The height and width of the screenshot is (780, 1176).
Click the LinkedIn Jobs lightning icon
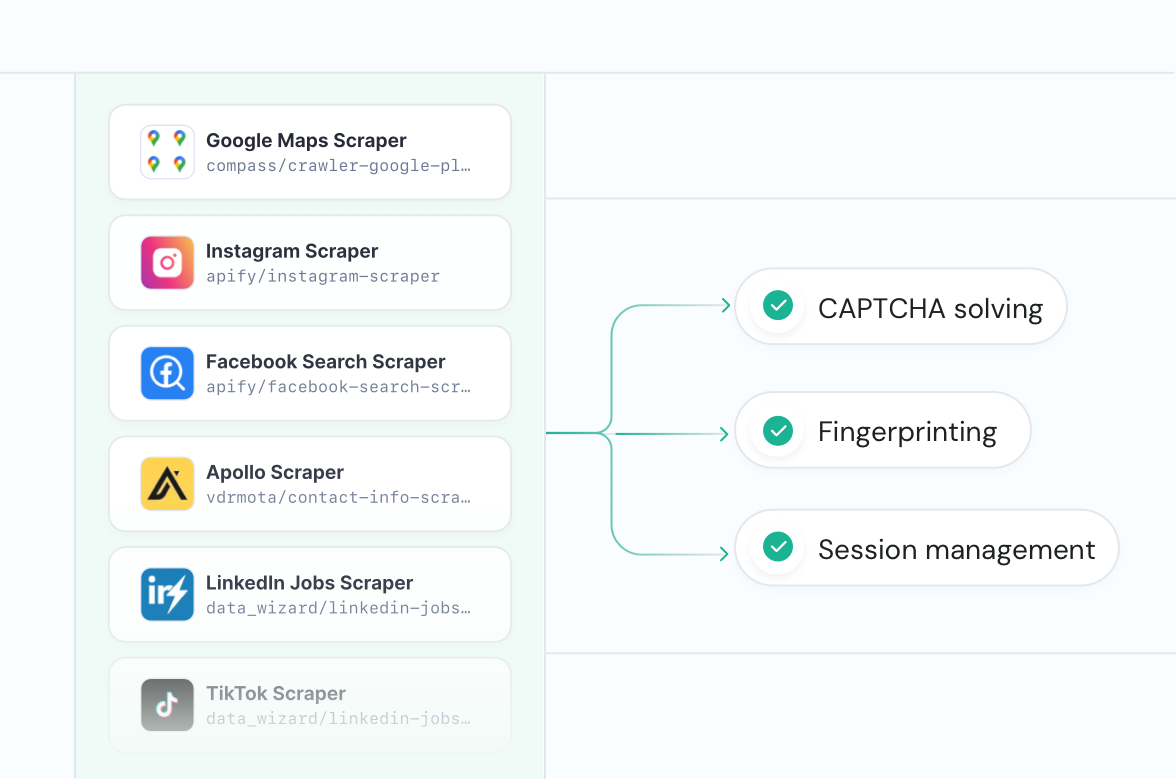pos(167,594)
